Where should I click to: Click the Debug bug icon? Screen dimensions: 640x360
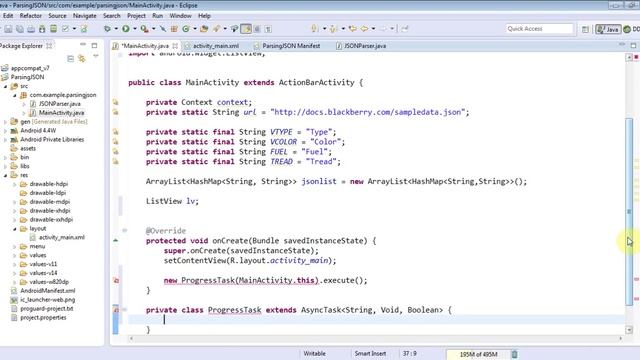point(107,29)
